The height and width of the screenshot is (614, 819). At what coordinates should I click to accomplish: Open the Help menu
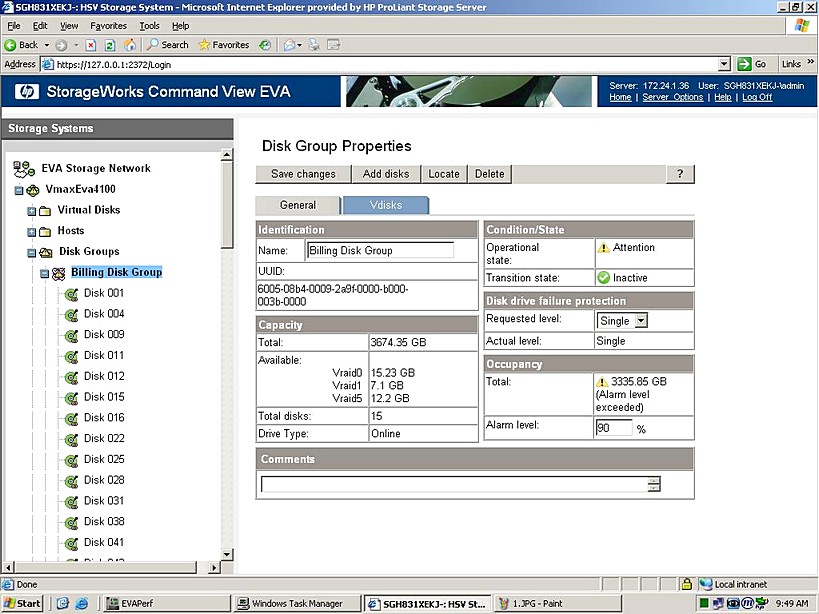pos(181,26)
